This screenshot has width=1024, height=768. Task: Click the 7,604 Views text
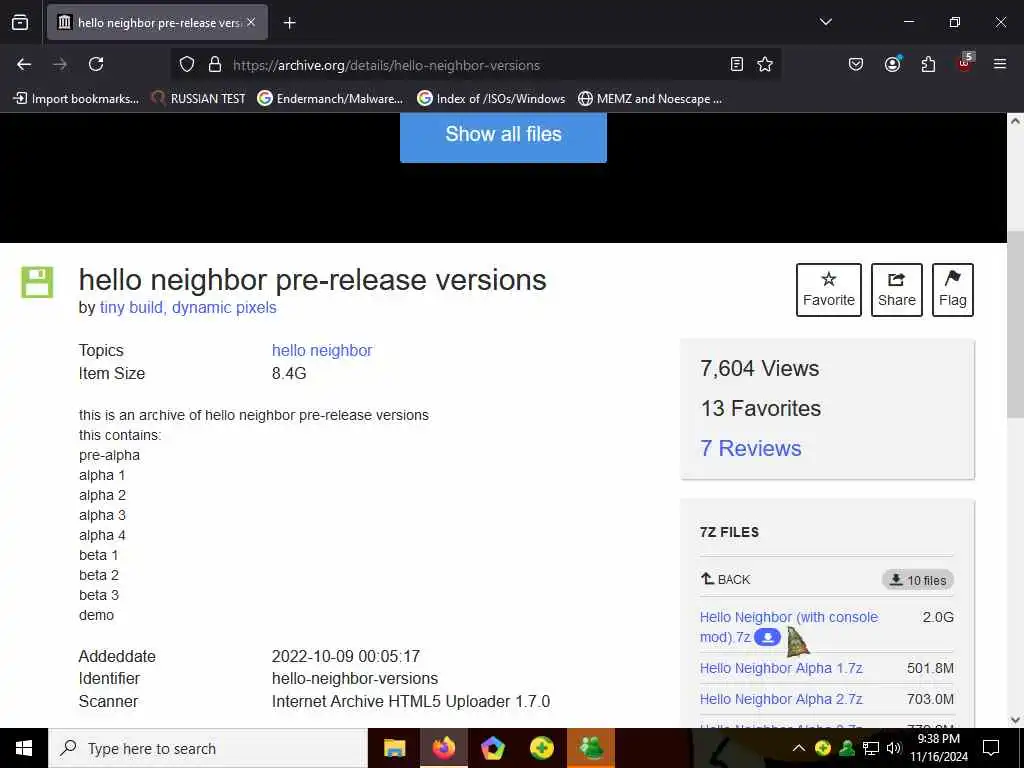(760, 368)
